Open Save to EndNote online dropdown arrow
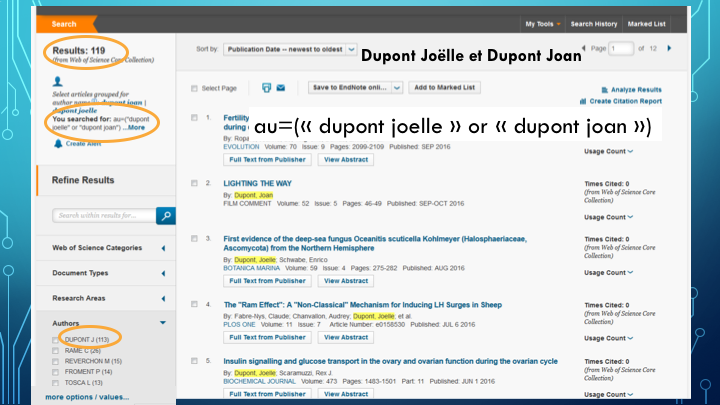This screenshot has height=405, width=720. [397, 87]
